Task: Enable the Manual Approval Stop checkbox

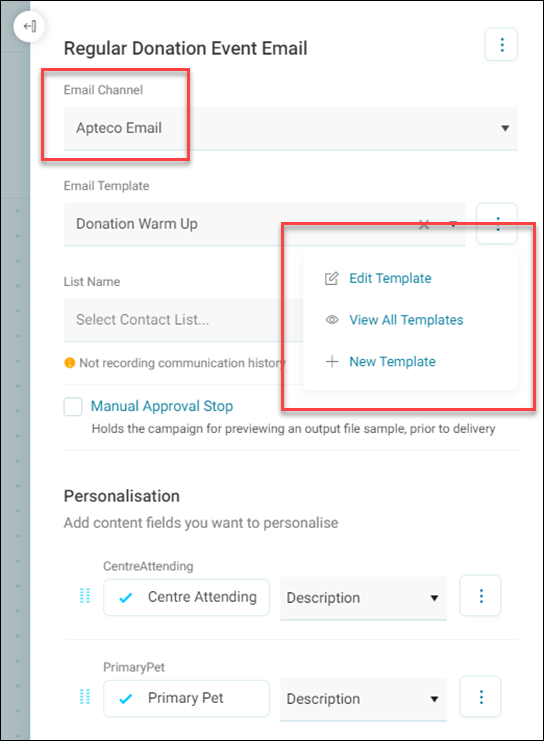Action: tap(73, 406)
